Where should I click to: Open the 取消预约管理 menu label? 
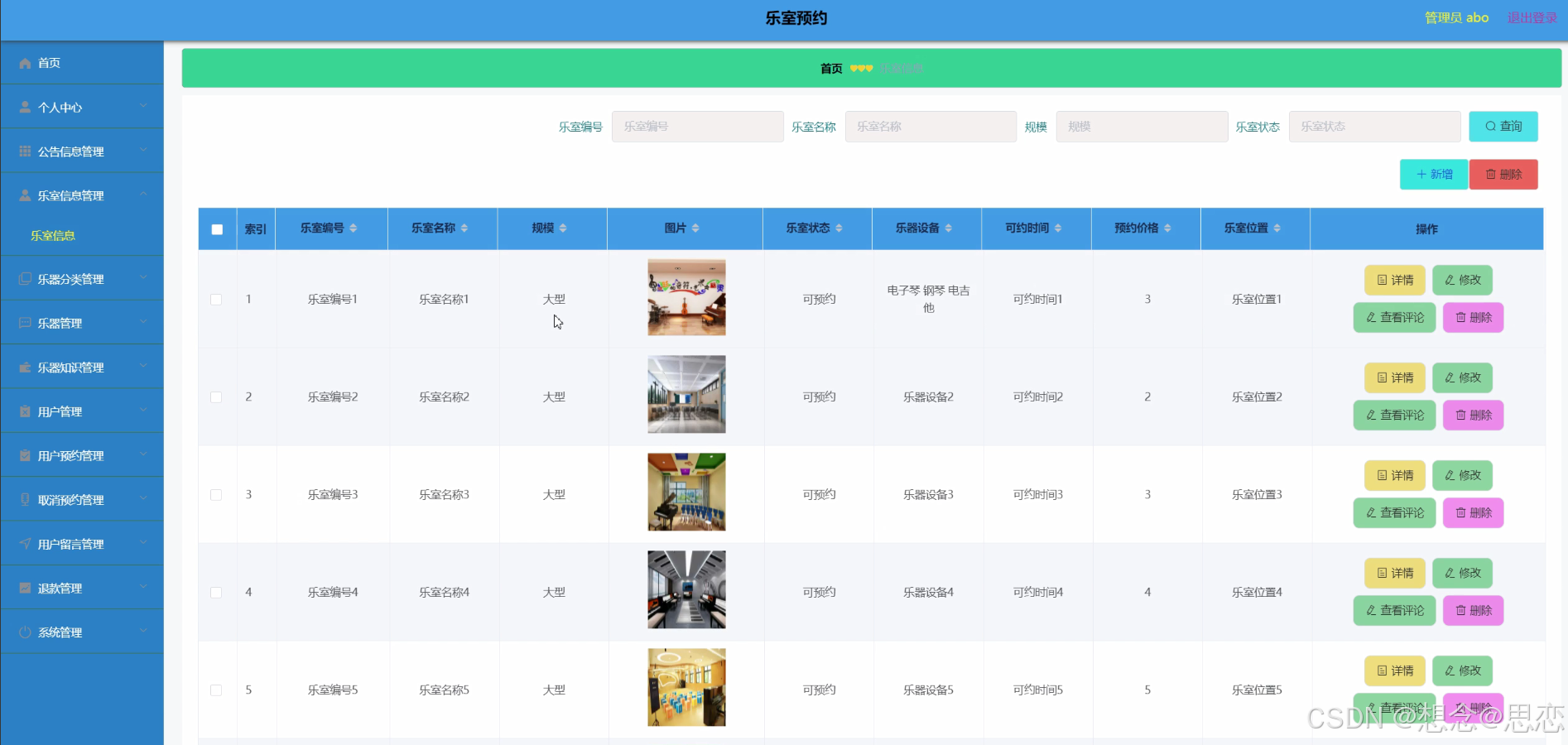point(71,500)
